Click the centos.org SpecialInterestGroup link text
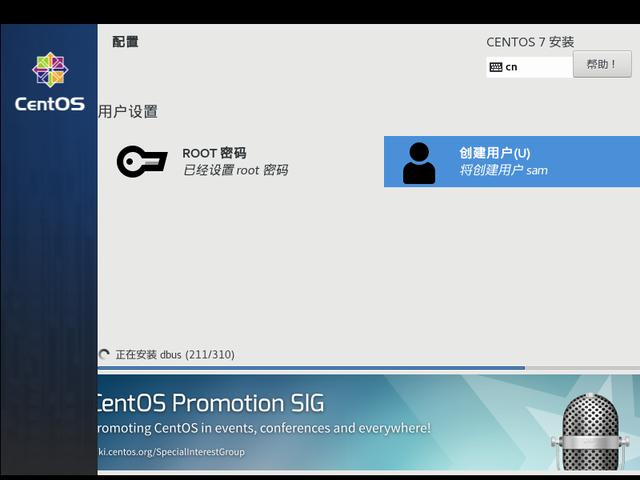The width and height of the screenshot is (640, 480). click(x=171, y=452)
